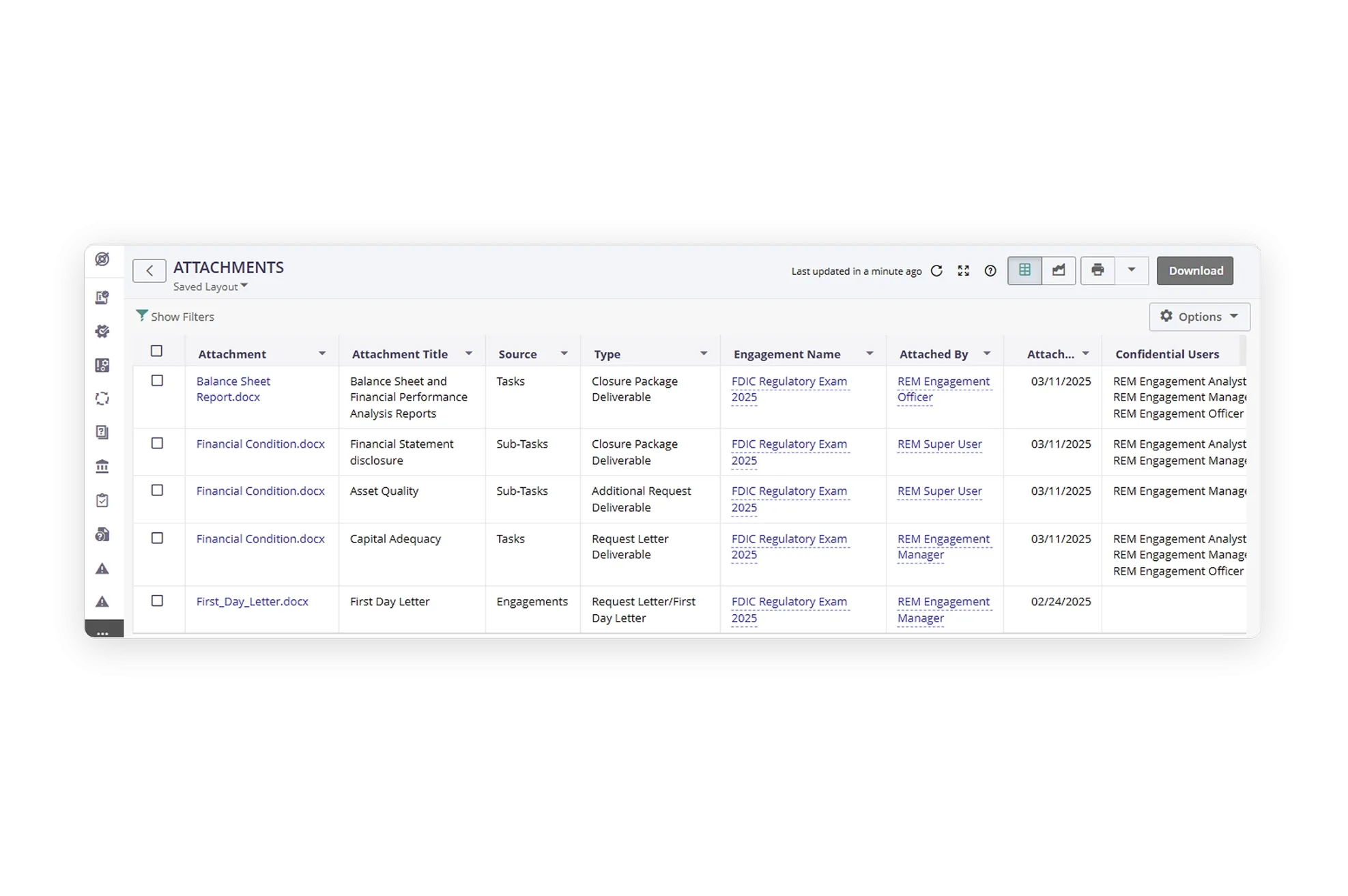Toggle the select-all header checkbox
This screenshot has width=1348, height=896.
pyautogui.click(x=156, y=351)
